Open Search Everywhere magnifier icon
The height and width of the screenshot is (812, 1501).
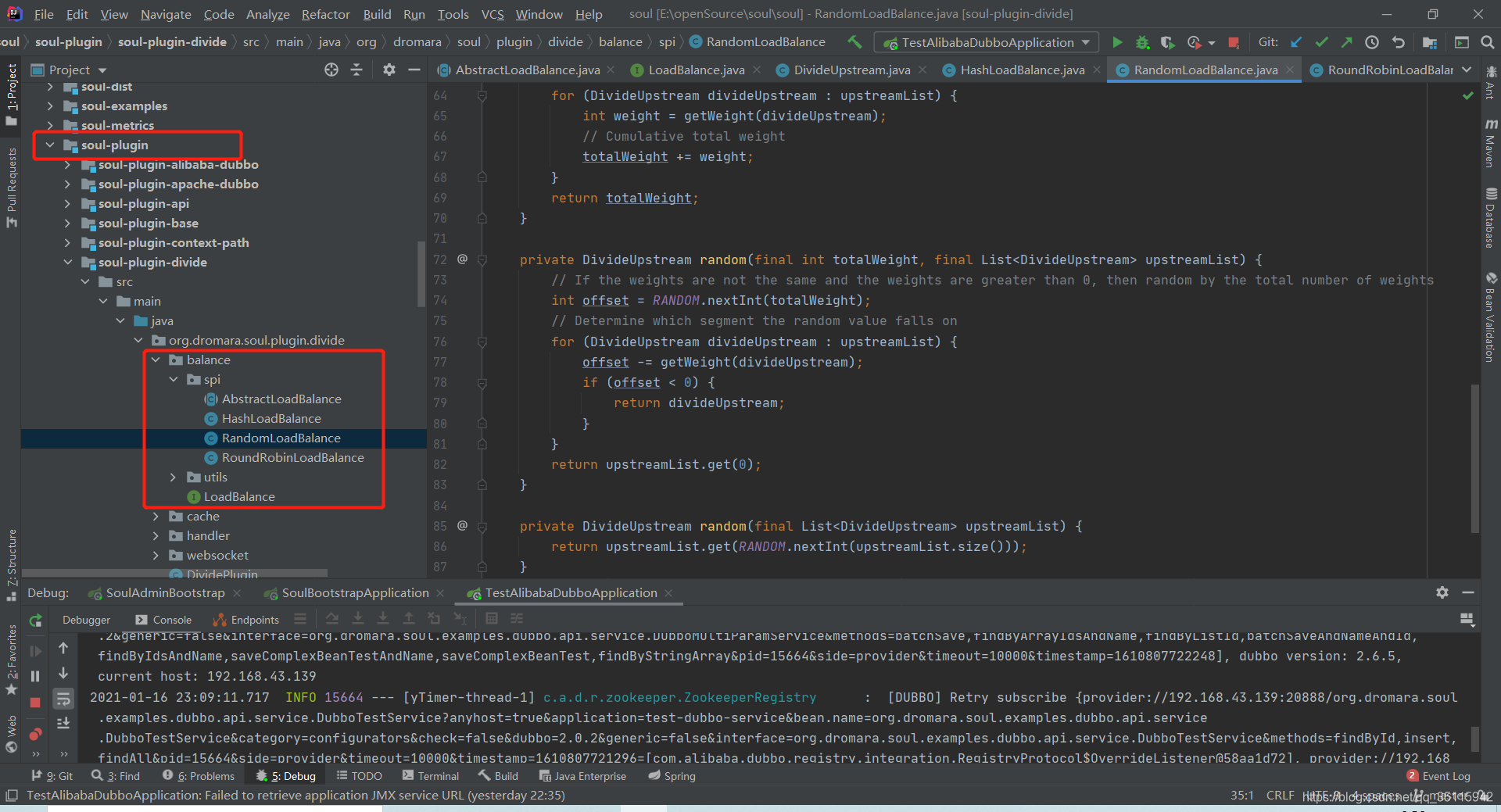(1487, 42)
